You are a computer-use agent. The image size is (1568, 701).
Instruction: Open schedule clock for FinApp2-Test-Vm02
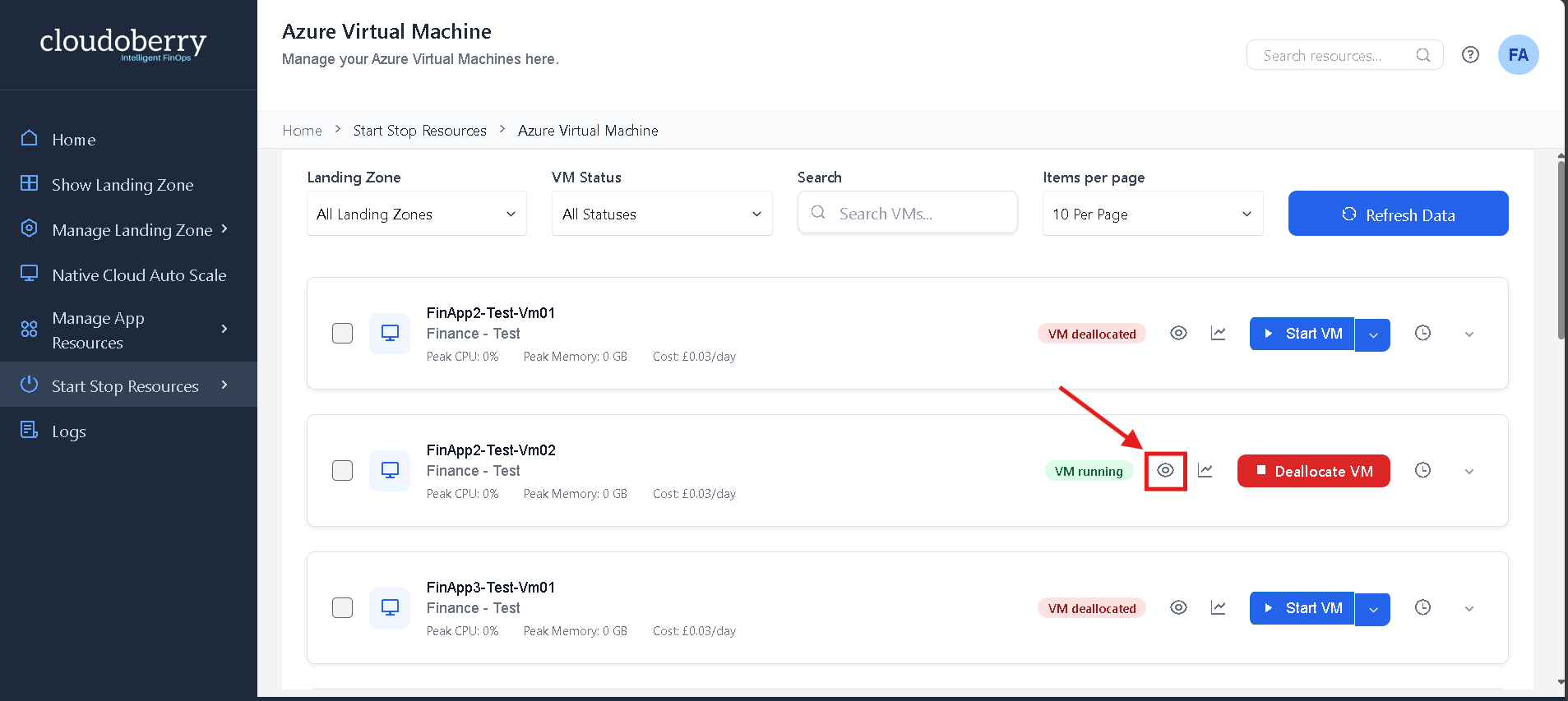[1422, 470]
